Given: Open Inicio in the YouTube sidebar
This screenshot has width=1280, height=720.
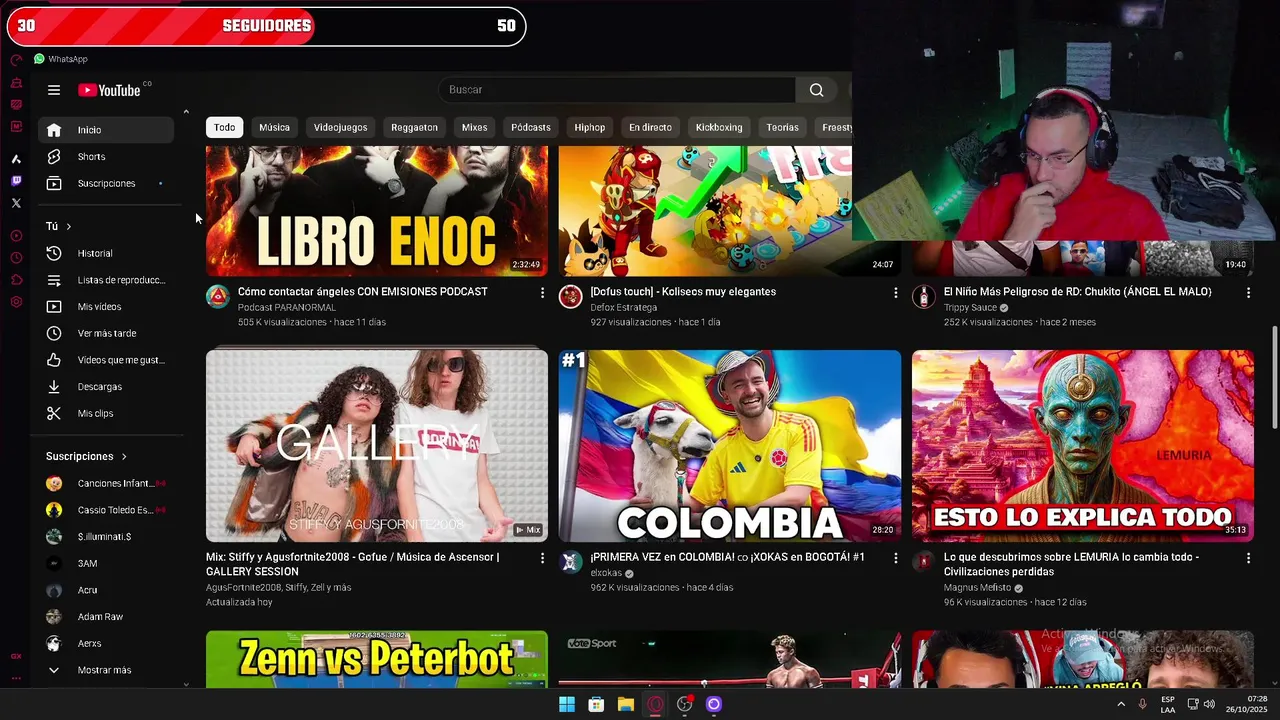Looking at the screenshot, I should [x=106, y=130].
